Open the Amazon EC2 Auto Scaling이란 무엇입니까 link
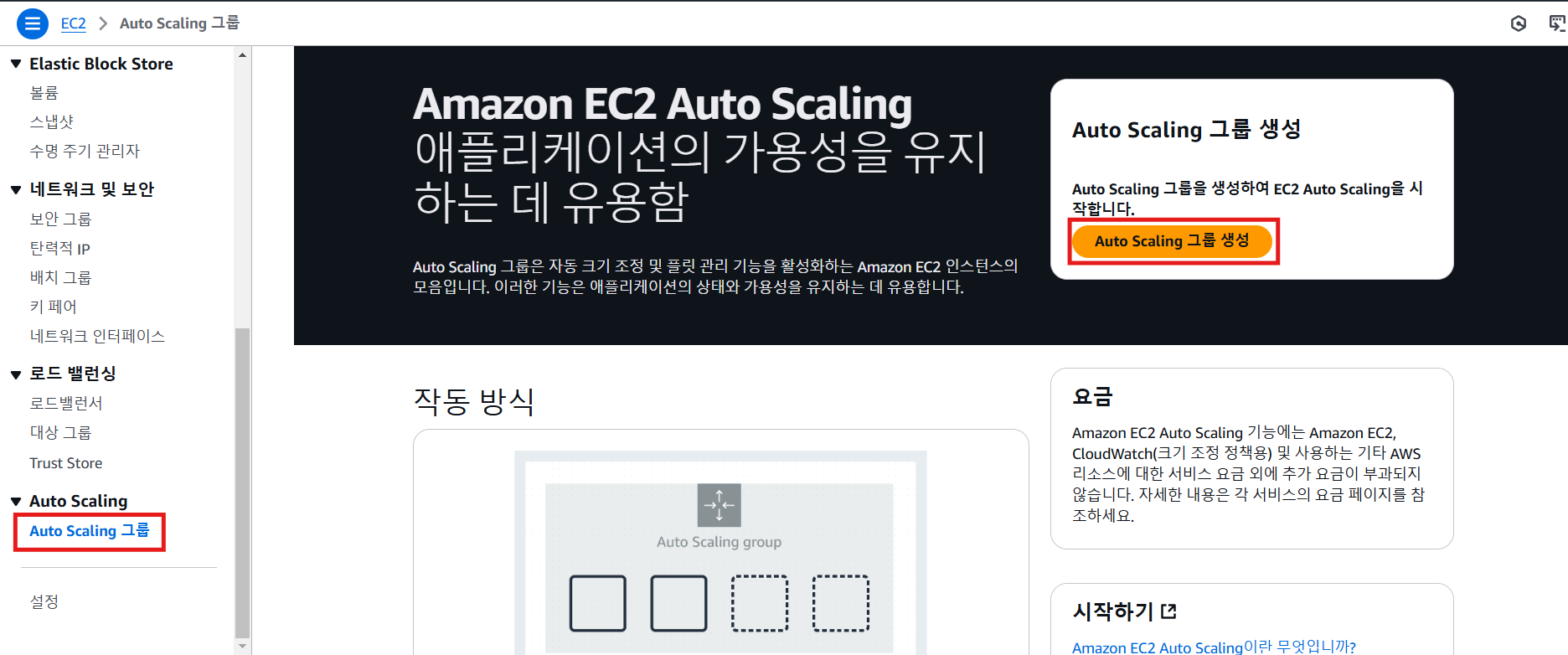The width and height of the screenshot is (1568, 655). pyautogui.click(x=1214, y=647)
